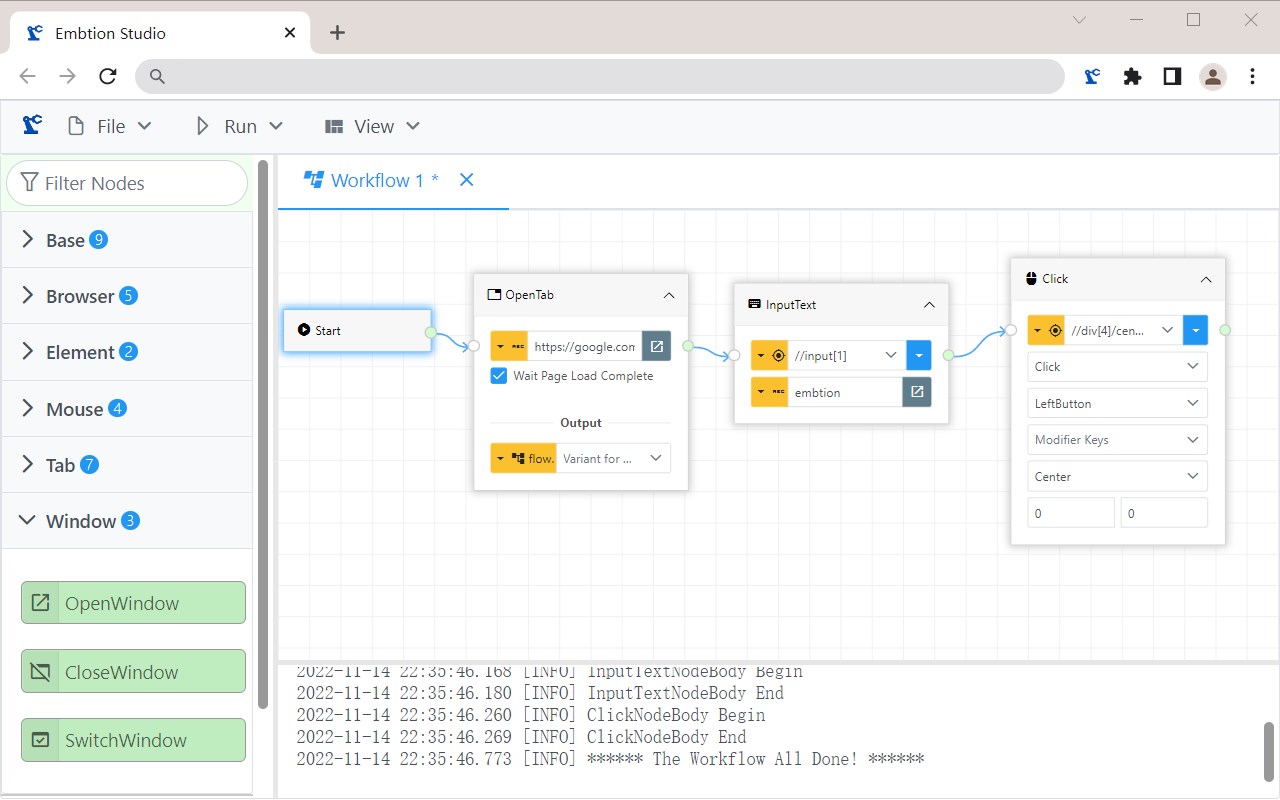Click the OpenTab node output port

coord(688,346)
